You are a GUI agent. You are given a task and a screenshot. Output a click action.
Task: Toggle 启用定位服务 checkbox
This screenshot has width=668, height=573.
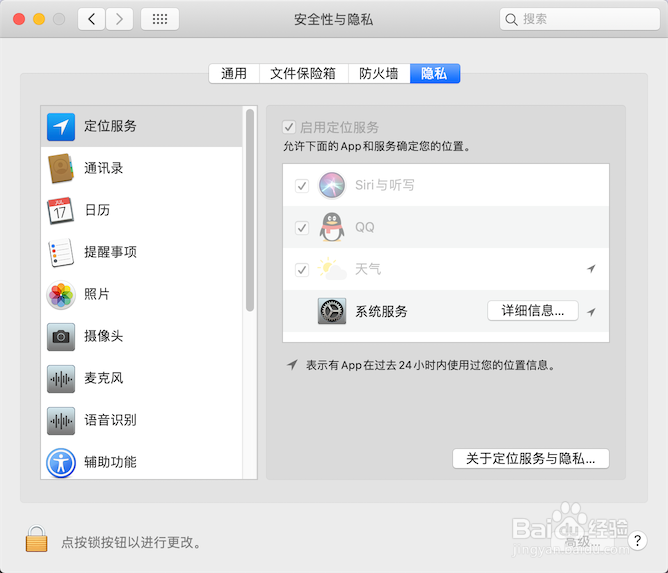tap(289, 127)
